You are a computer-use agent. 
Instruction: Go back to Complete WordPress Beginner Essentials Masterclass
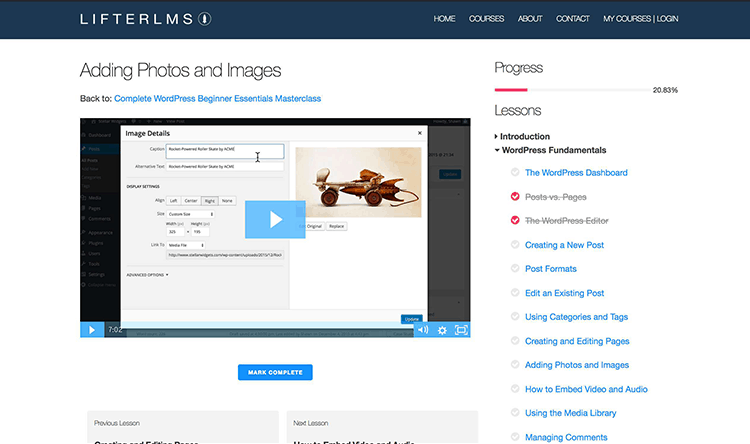218,99
